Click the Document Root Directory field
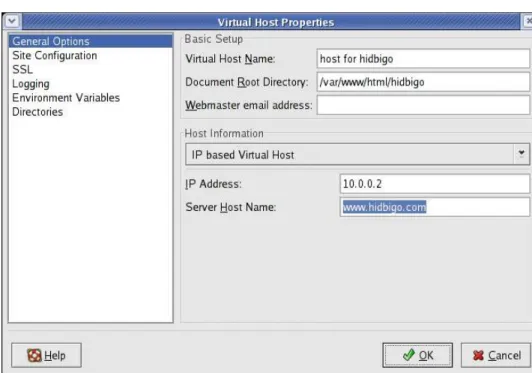Screen dimensions: 532x373 coord(423,82)
